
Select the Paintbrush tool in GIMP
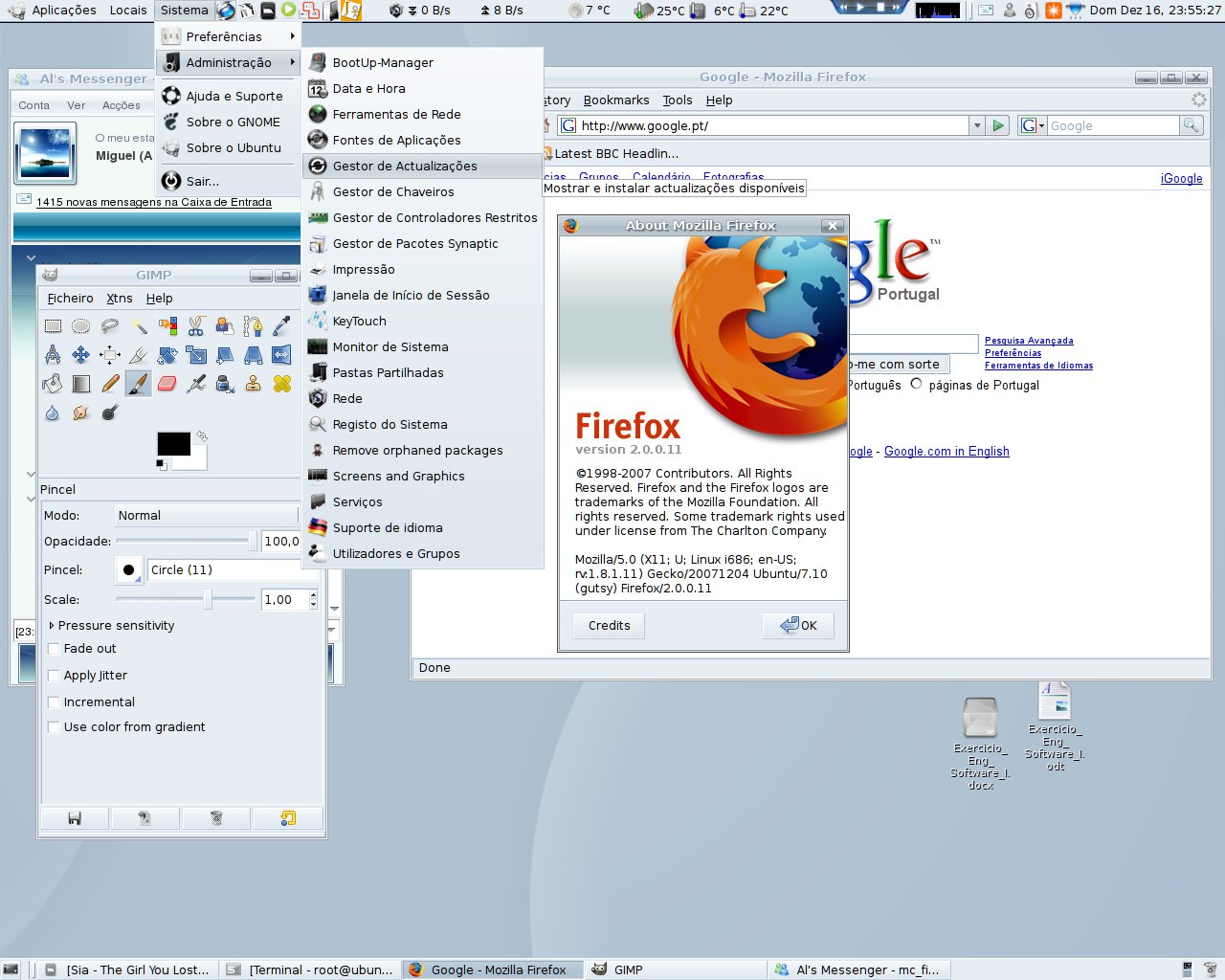pos(139,384)
